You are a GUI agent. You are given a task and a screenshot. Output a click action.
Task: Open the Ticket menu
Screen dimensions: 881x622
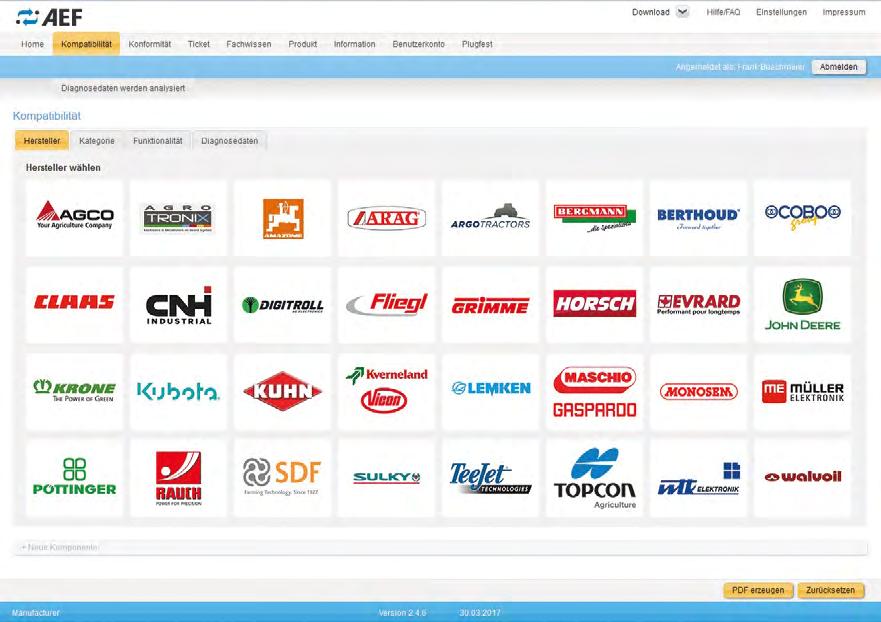tap(198, 44)
